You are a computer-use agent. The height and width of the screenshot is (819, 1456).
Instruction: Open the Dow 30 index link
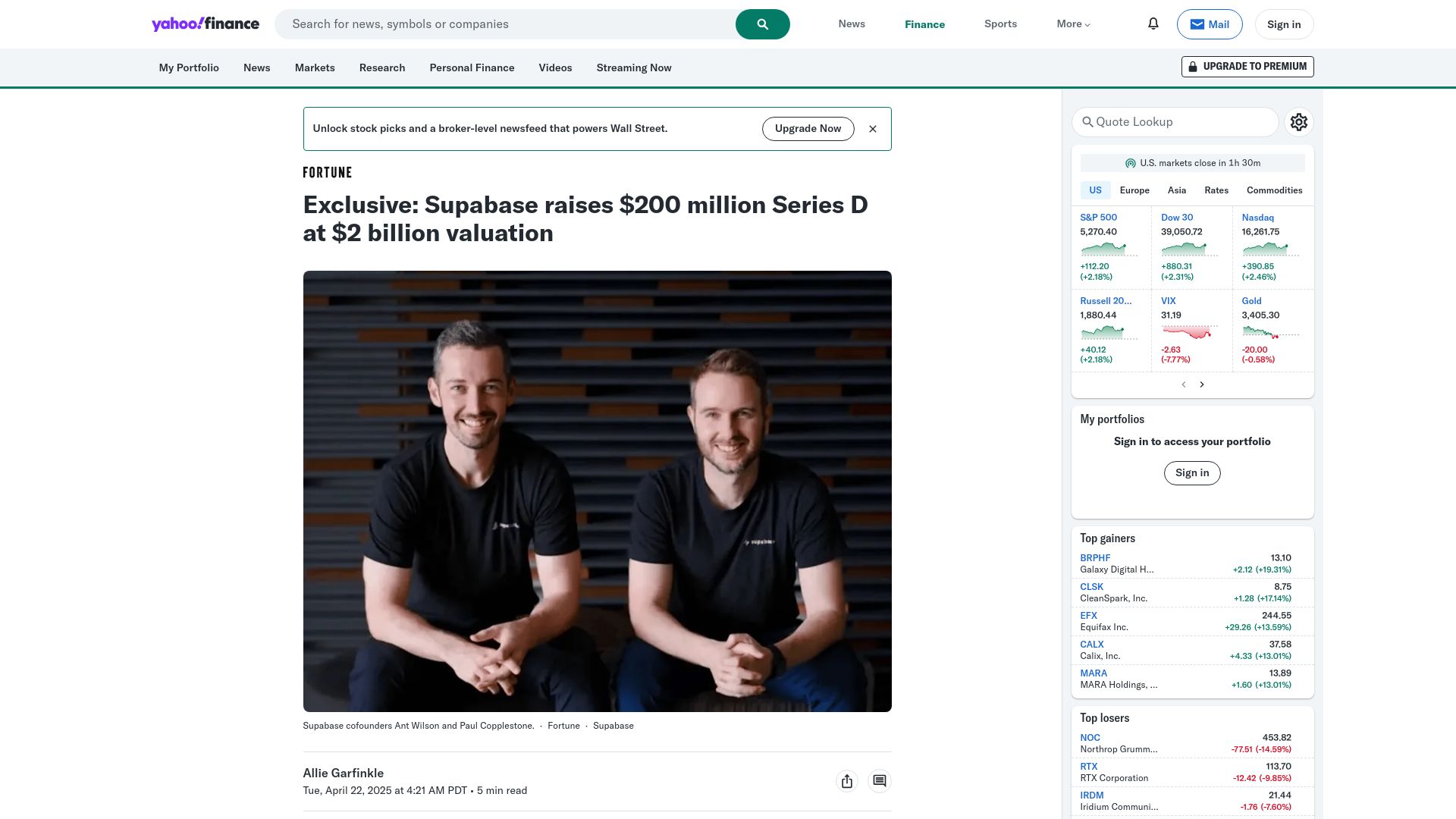click(1177, 218)
